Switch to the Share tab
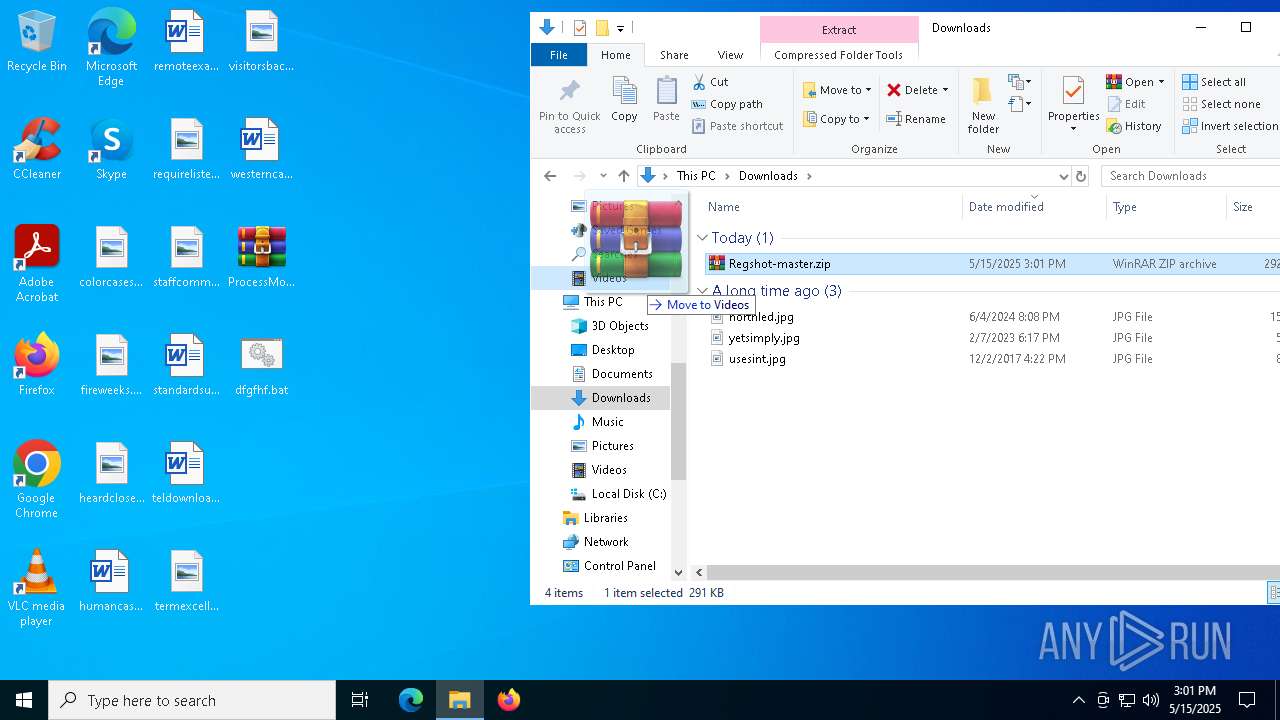This screenshot has height=720, width=1280. (x=674, y=55)
